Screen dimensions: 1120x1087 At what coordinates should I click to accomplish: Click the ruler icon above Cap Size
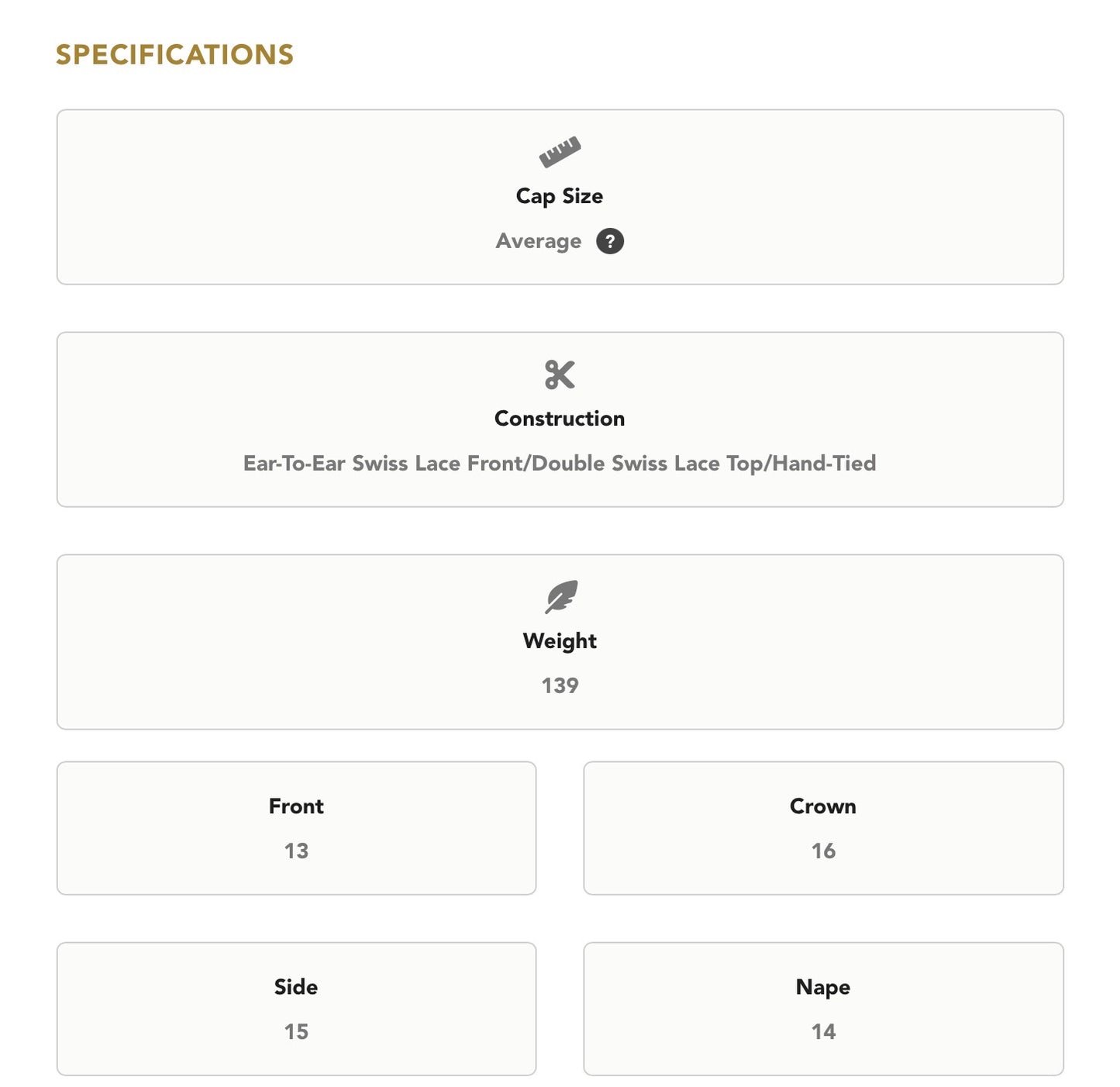[560, 152]
